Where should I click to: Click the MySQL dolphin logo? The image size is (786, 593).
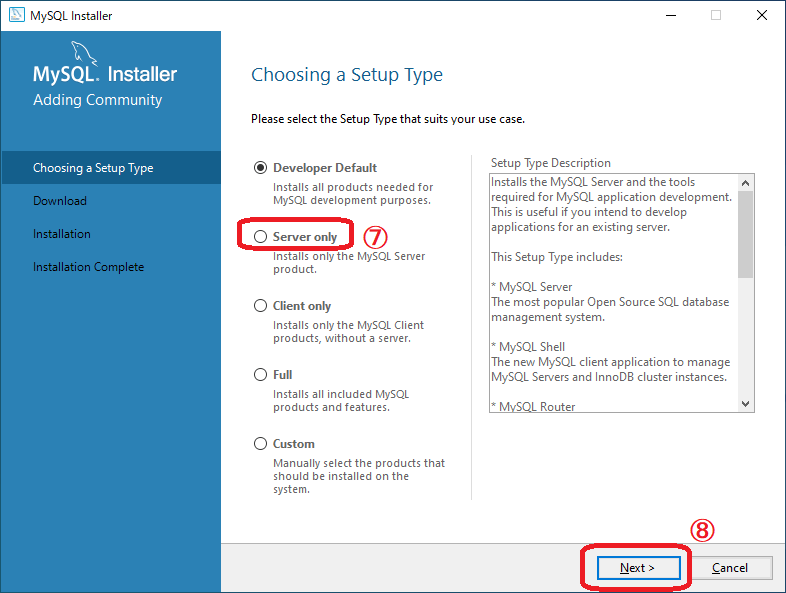coord(84,53)
